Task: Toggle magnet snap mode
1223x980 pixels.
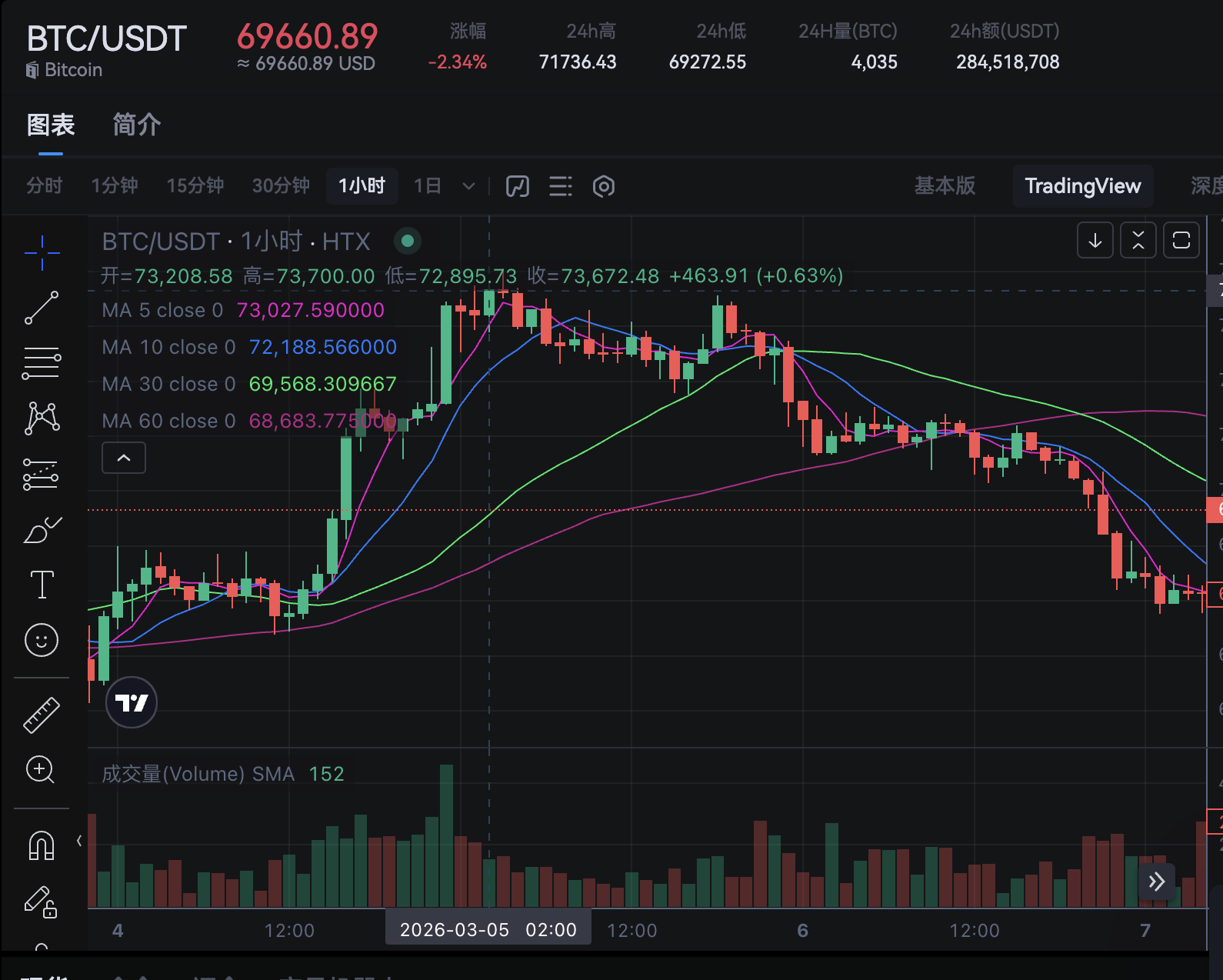Action: pos(42,845)
